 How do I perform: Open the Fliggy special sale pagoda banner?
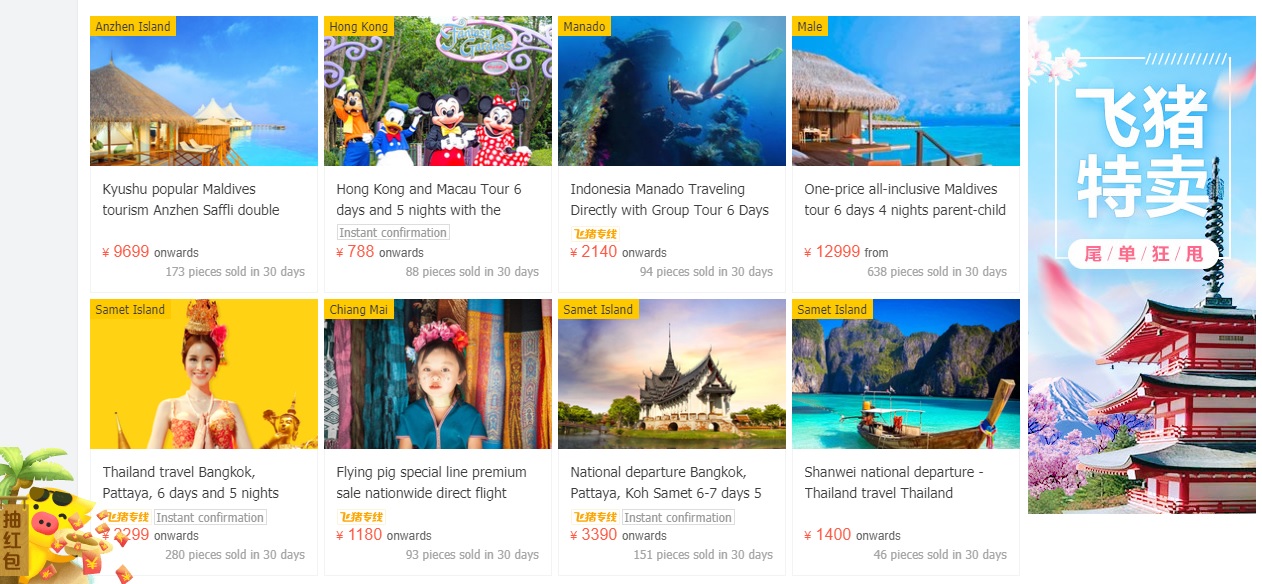(1142, 265)
